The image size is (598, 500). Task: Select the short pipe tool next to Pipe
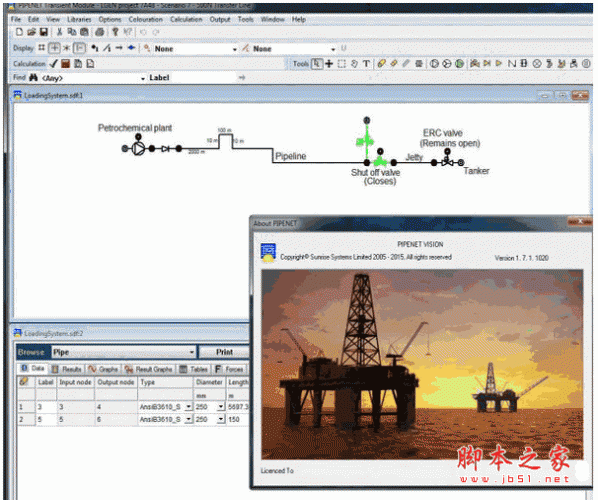394,64
